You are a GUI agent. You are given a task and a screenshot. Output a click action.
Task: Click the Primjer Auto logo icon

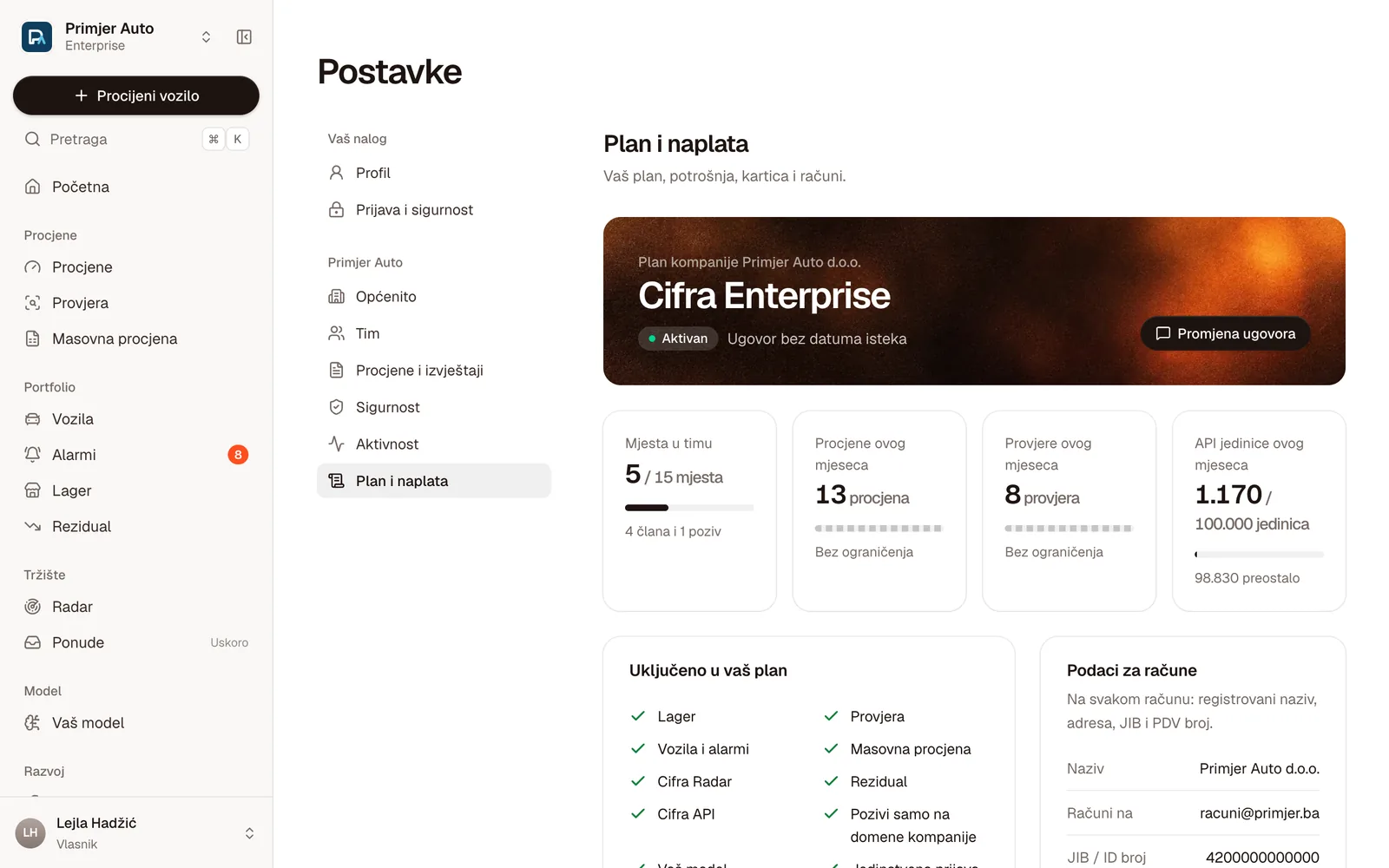[x=36, y=36]
